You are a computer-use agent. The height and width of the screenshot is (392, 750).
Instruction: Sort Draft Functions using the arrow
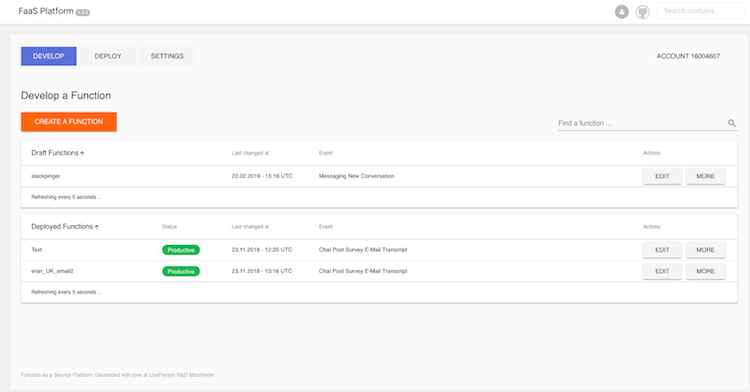point(82,153)
